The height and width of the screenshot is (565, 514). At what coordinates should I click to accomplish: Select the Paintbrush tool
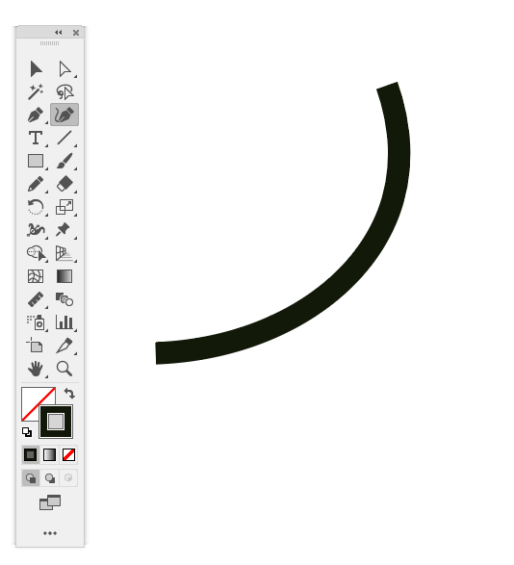coord(65,161)
